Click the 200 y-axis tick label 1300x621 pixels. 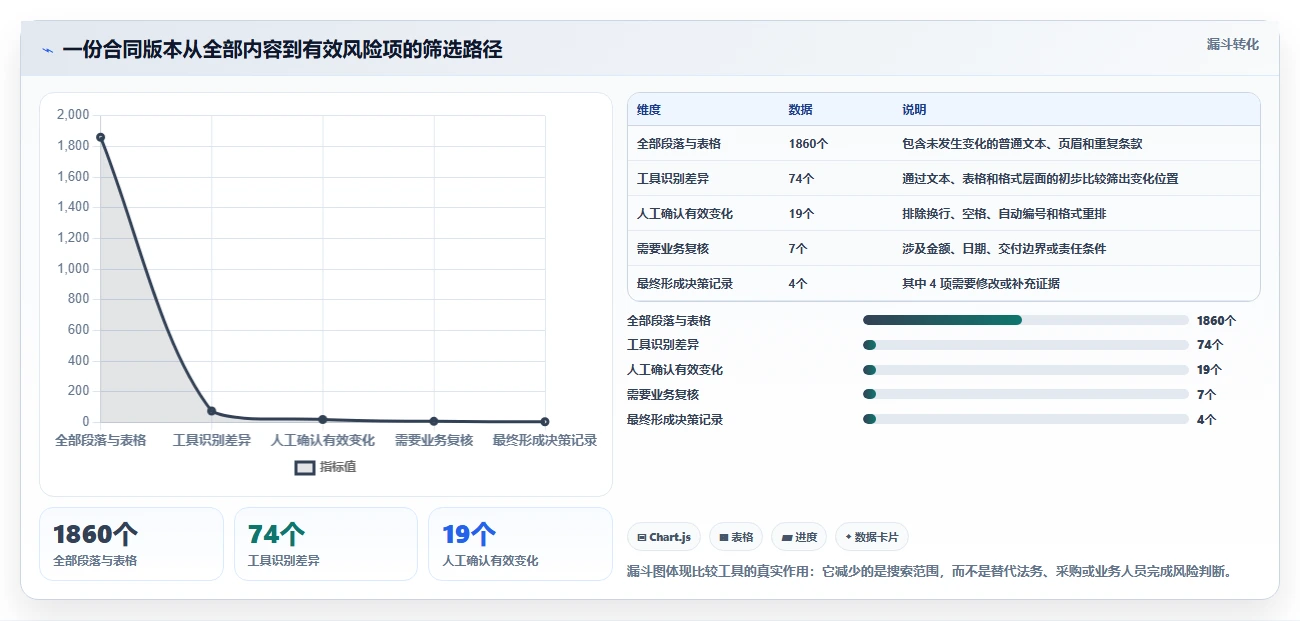coord(78,391)
